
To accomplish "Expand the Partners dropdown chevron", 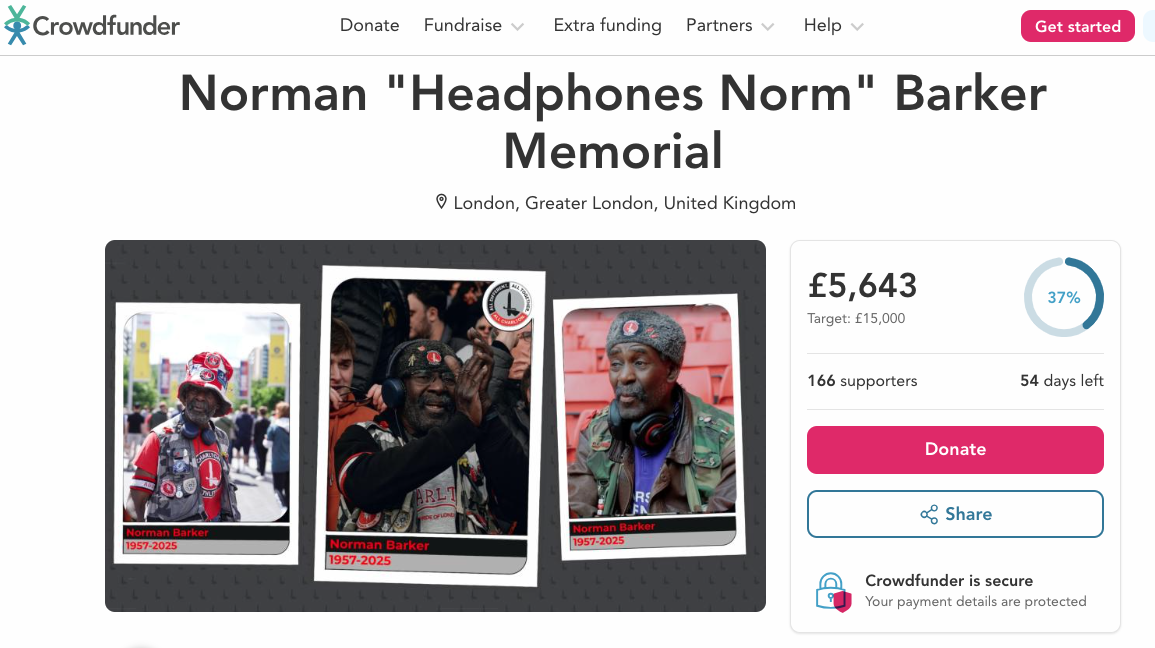I will click(x=768, y=27).
